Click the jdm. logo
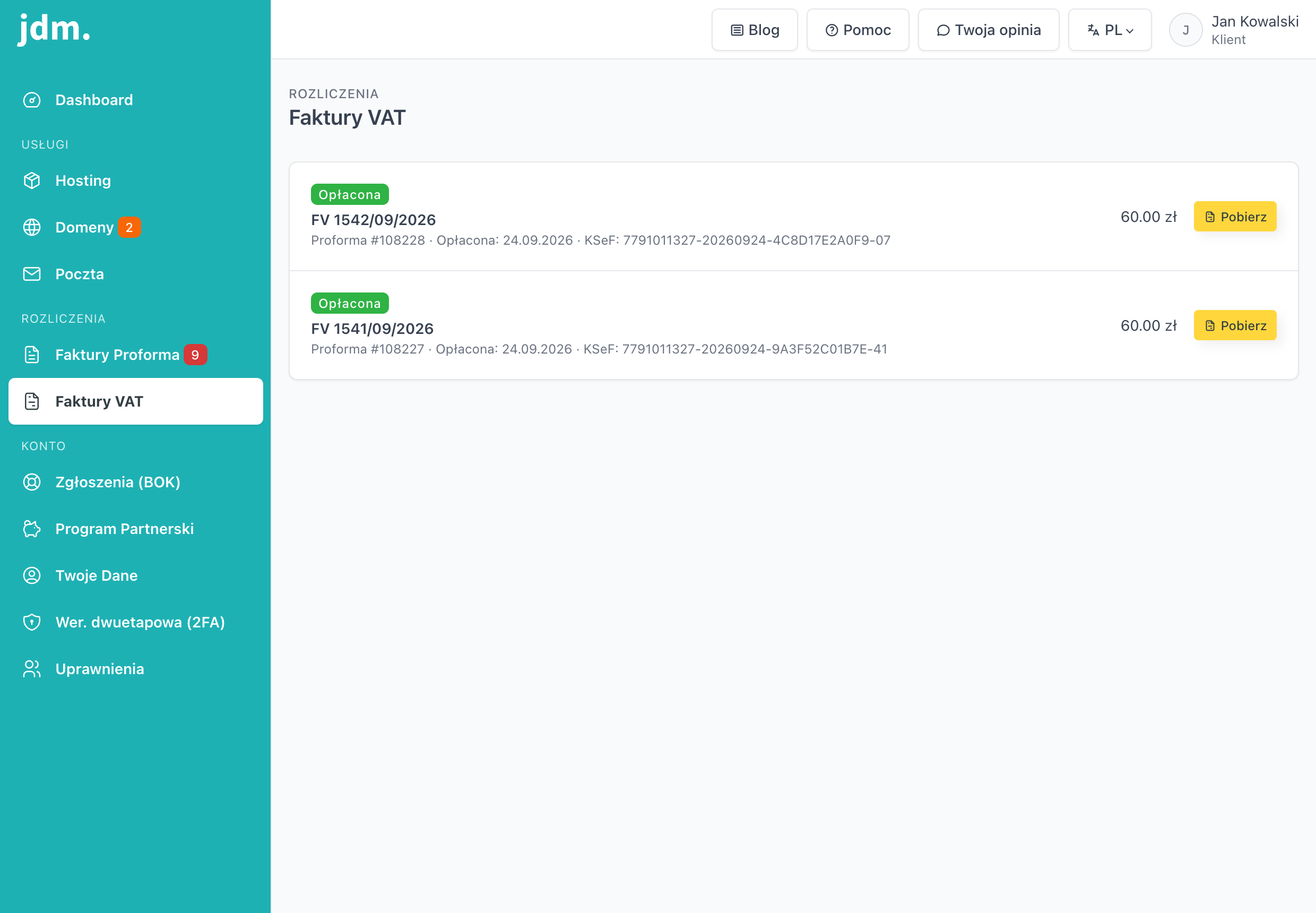This screenshot has height=913, width=1316. (54, 29)
